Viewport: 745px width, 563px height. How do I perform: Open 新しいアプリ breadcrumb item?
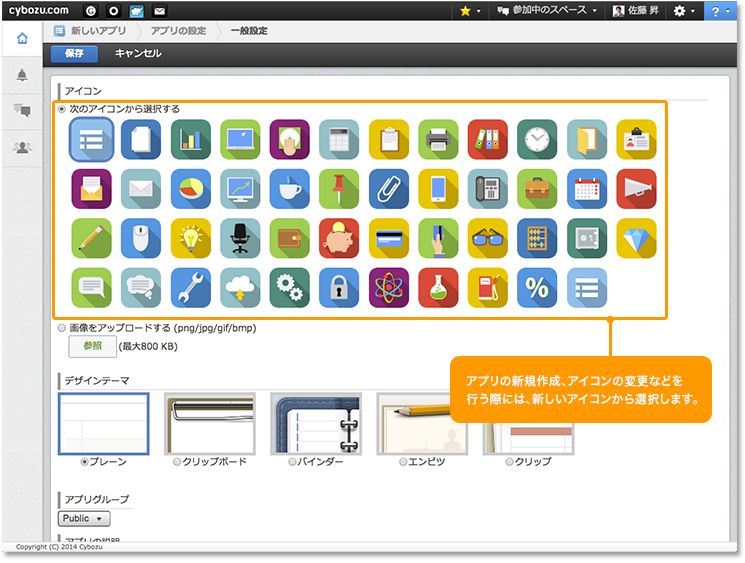[x=97, y=31]
